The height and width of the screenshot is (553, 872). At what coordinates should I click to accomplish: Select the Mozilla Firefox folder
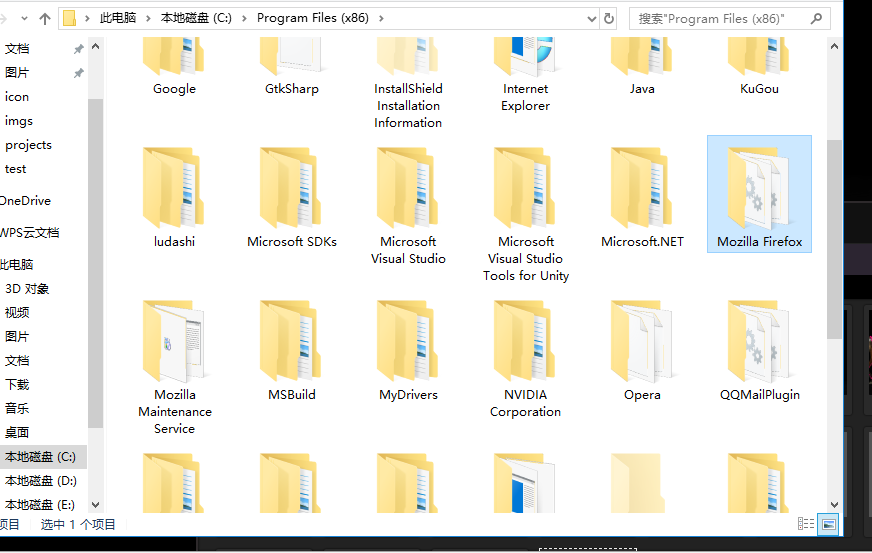(759, 194)
